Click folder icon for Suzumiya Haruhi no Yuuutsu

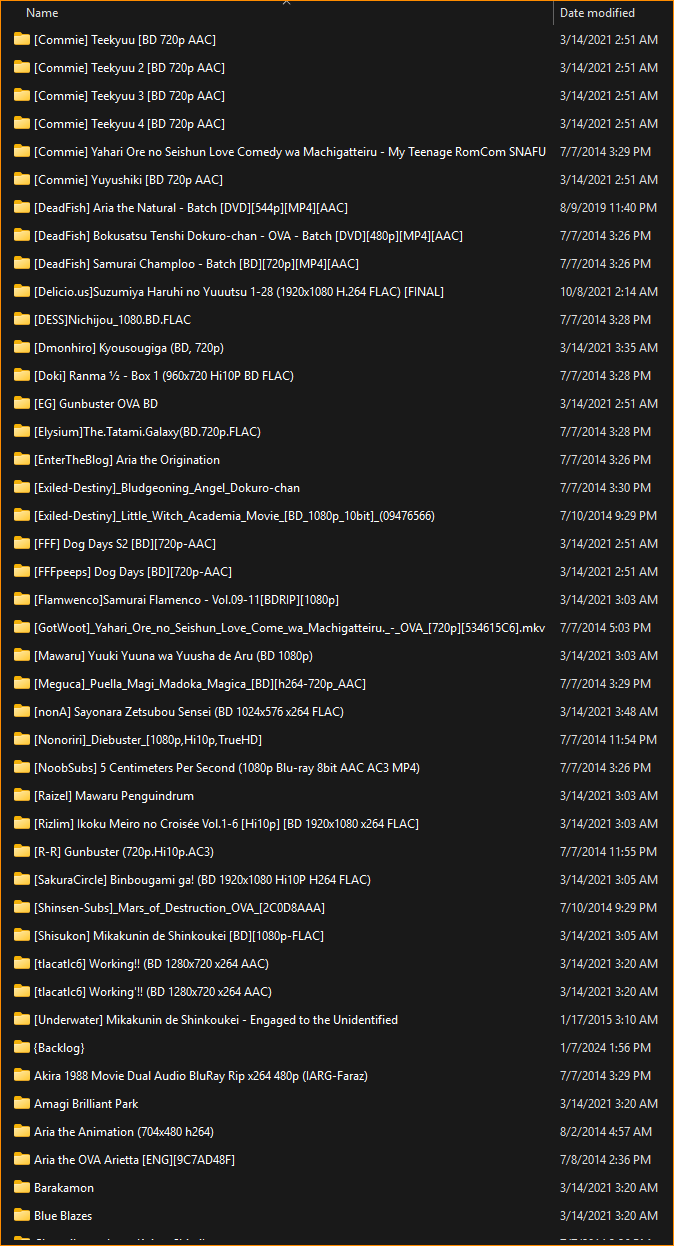[x=22, y=292]
